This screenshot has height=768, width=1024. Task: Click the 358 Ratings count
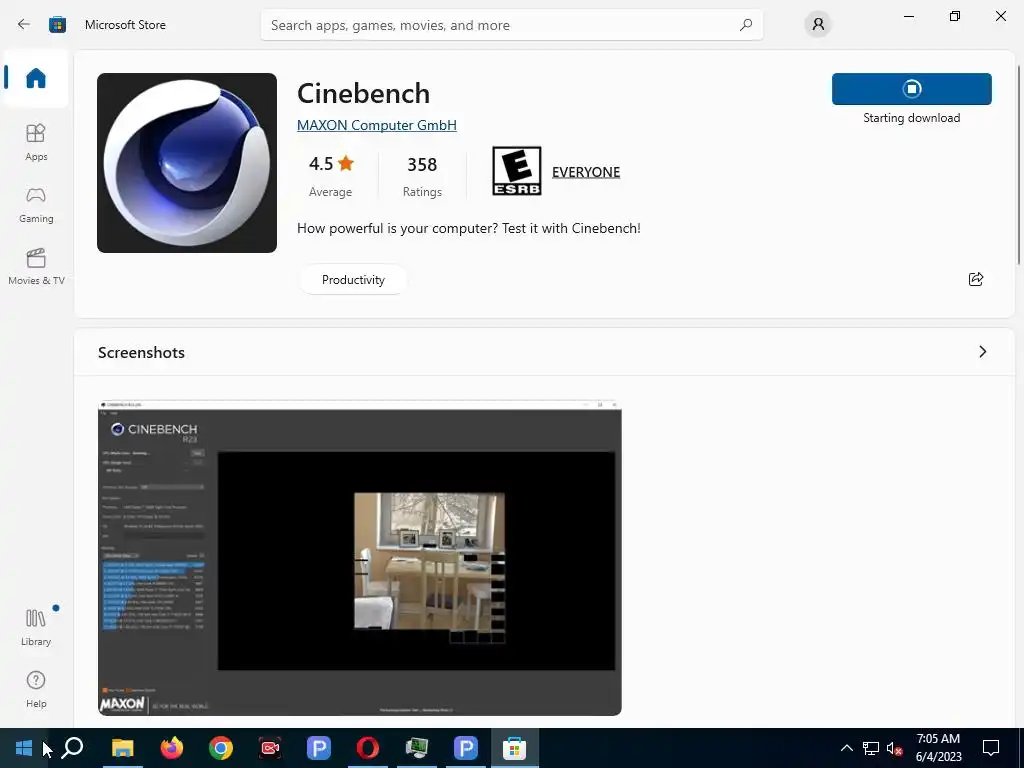(422, 176)
